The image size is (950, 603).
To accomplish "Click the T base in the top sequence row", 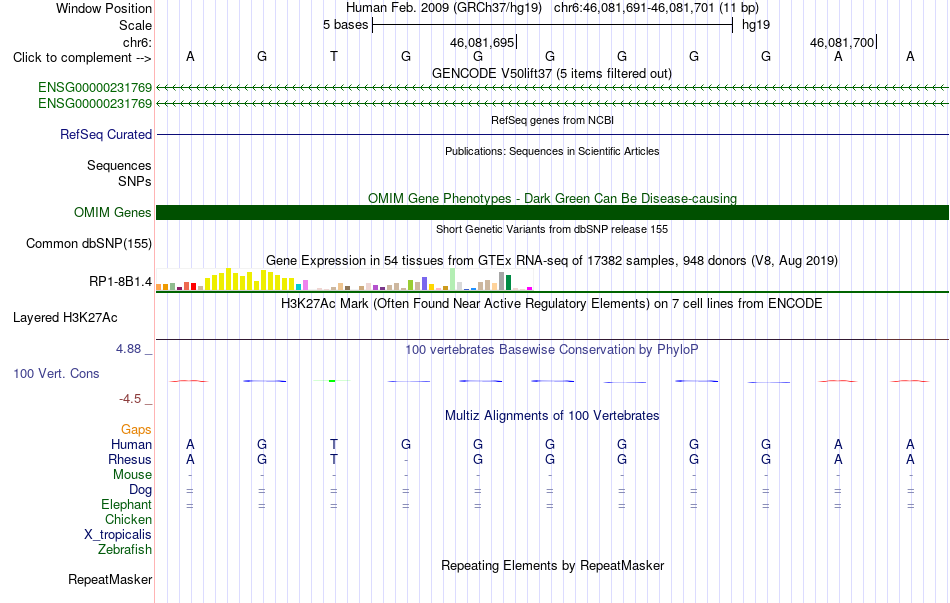I will pos(334,56).
